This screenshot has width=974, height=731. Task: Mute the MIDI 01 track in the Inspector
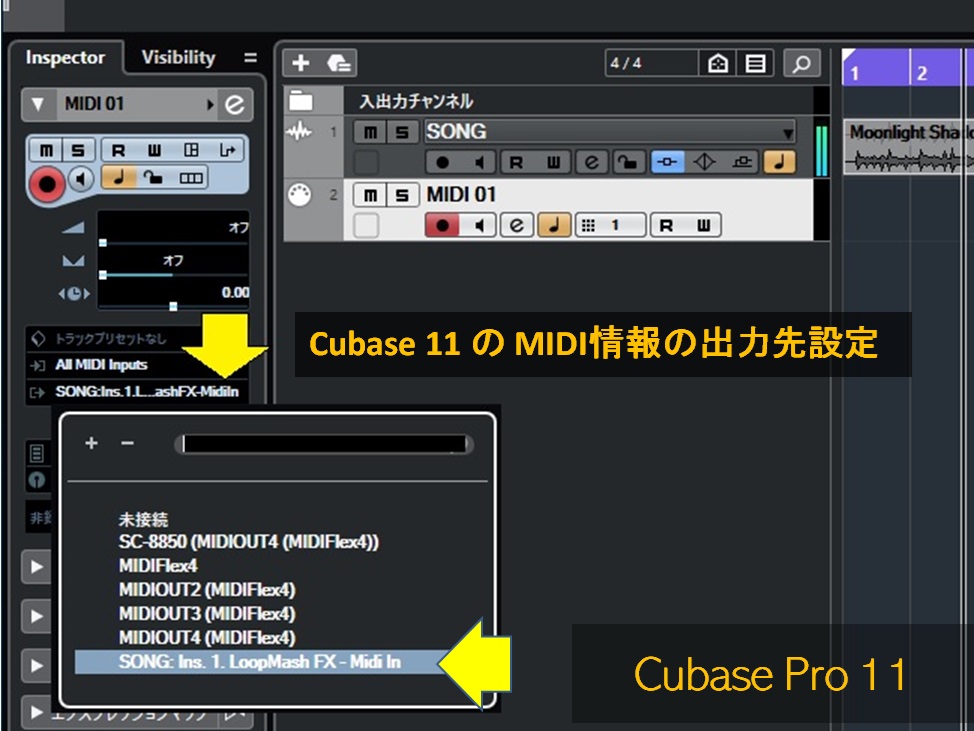pos(46,150)
